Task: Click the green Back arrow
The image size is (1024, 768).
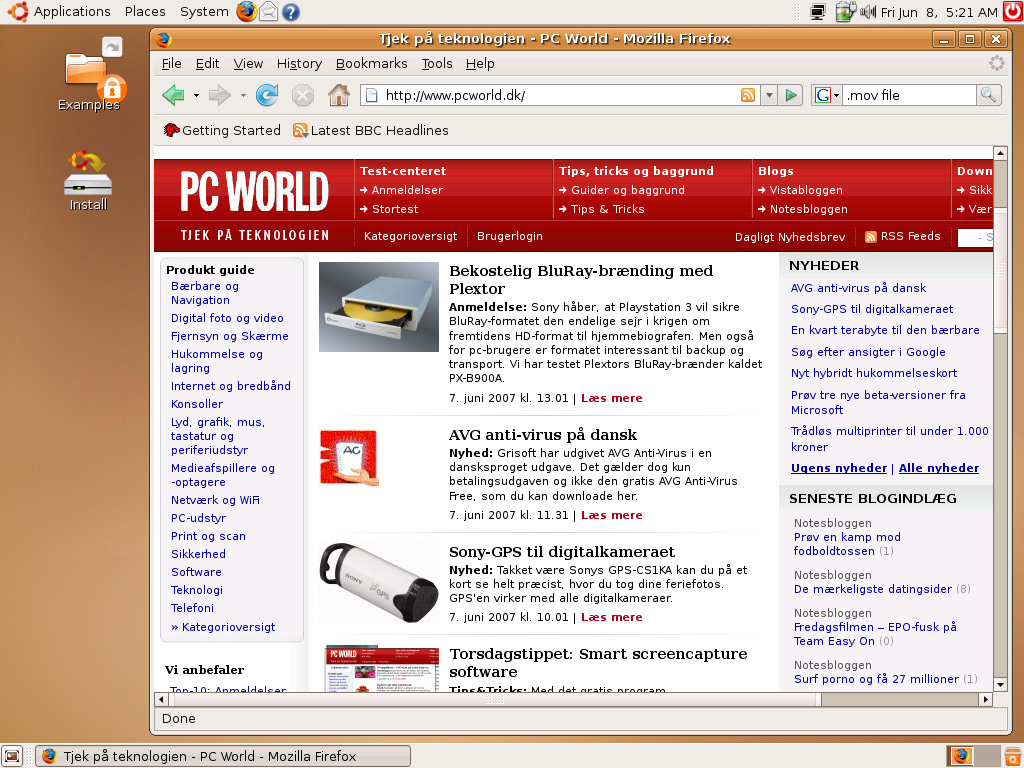Action: pos(174,96)
